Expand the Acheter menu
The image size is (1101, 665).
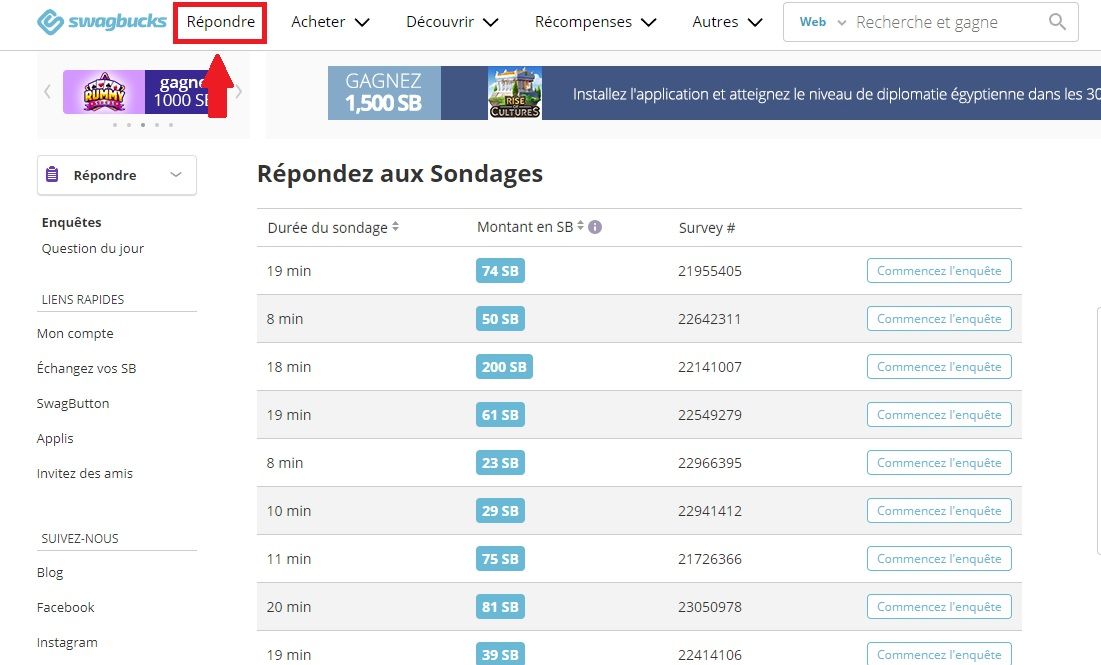(330, 22)
